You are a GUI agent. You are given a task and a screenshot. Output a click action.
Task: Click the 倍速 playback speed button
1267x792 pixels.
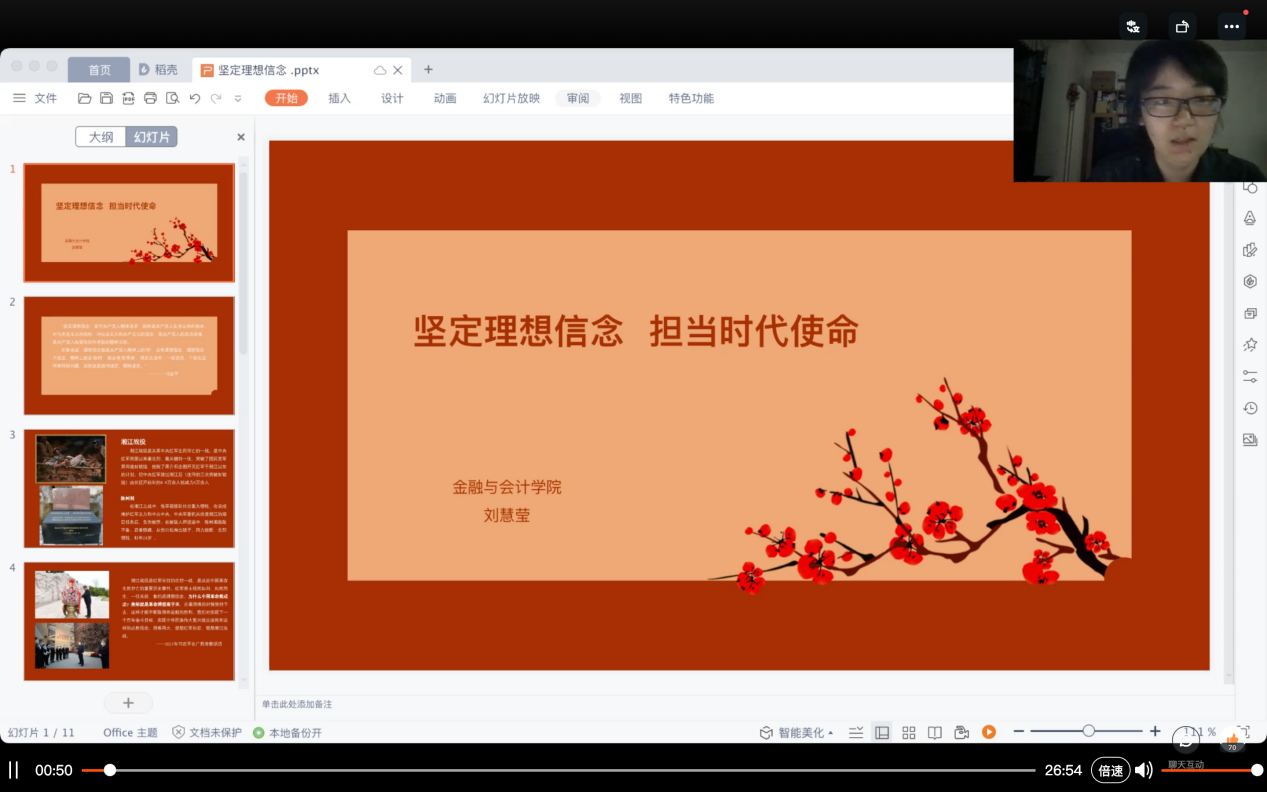coord(1110,770)
